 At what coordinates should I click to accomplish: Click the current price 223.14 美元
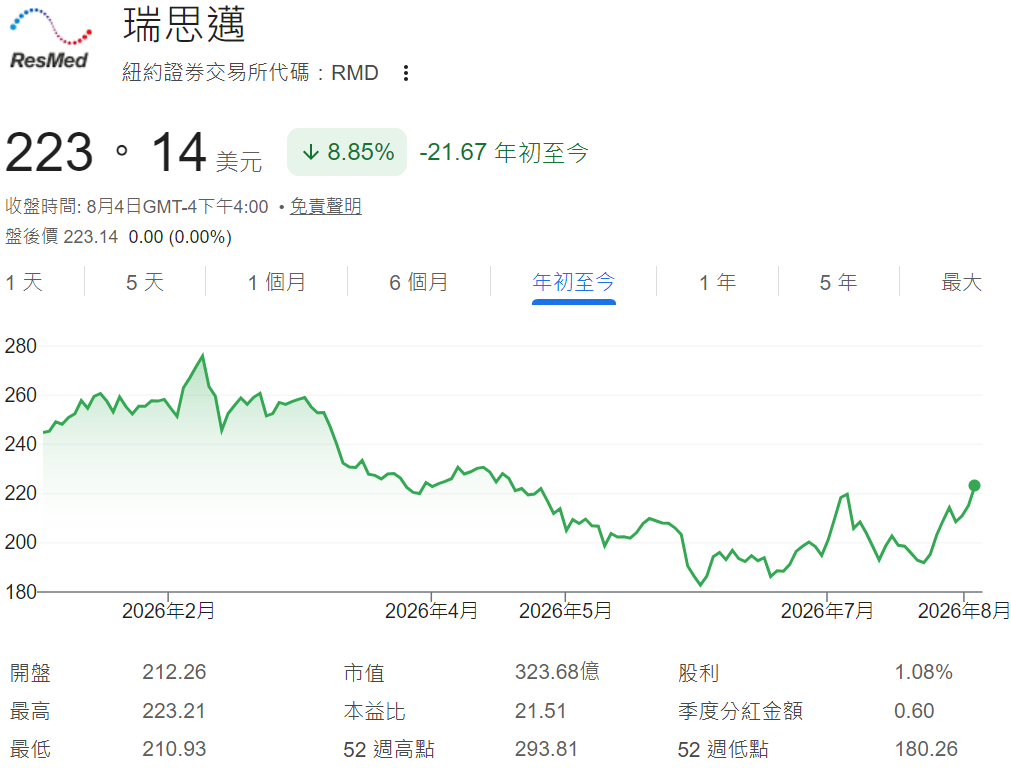click(133, 153)
